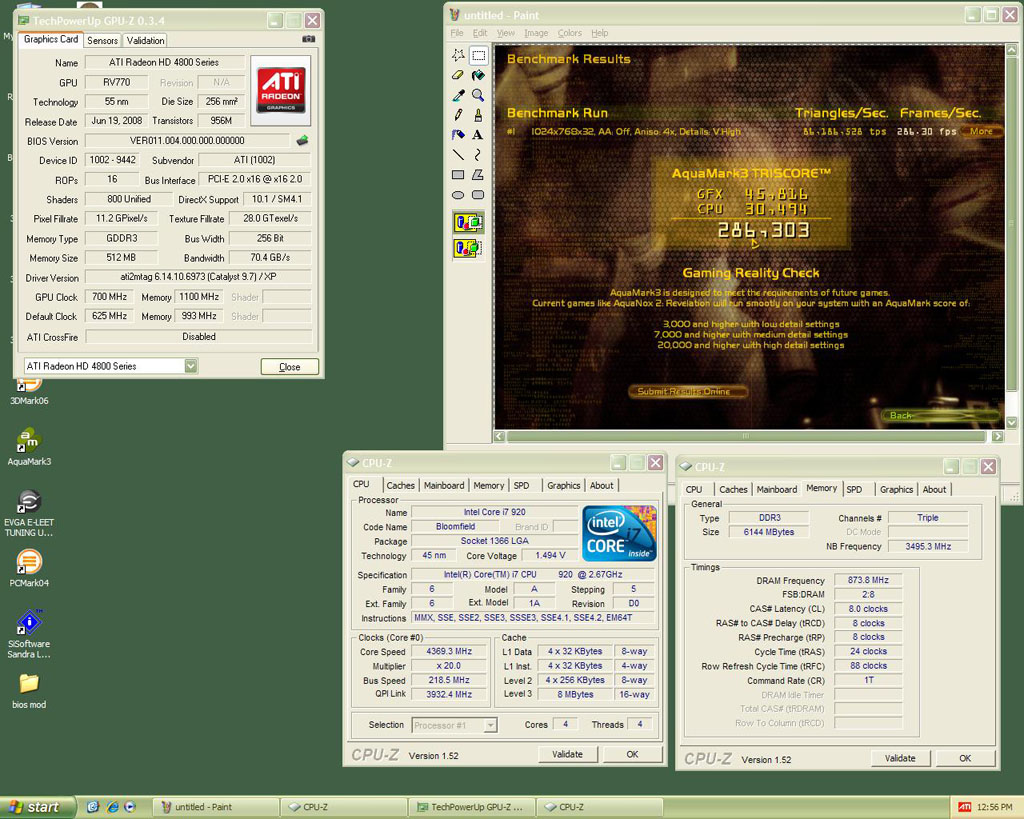Choose the Ellipse shape tool
This screenshot has height=819, width=1024.
[x=458, y=195]
